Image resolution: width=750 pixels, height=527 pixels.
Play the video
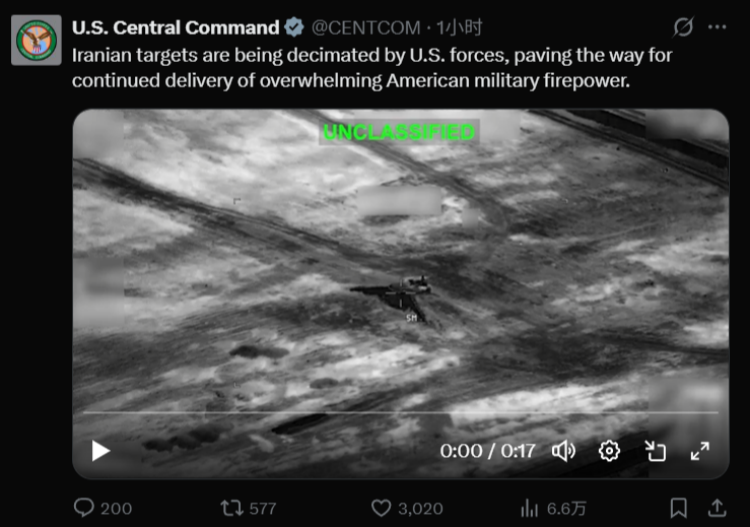click(x=101, y=451)
